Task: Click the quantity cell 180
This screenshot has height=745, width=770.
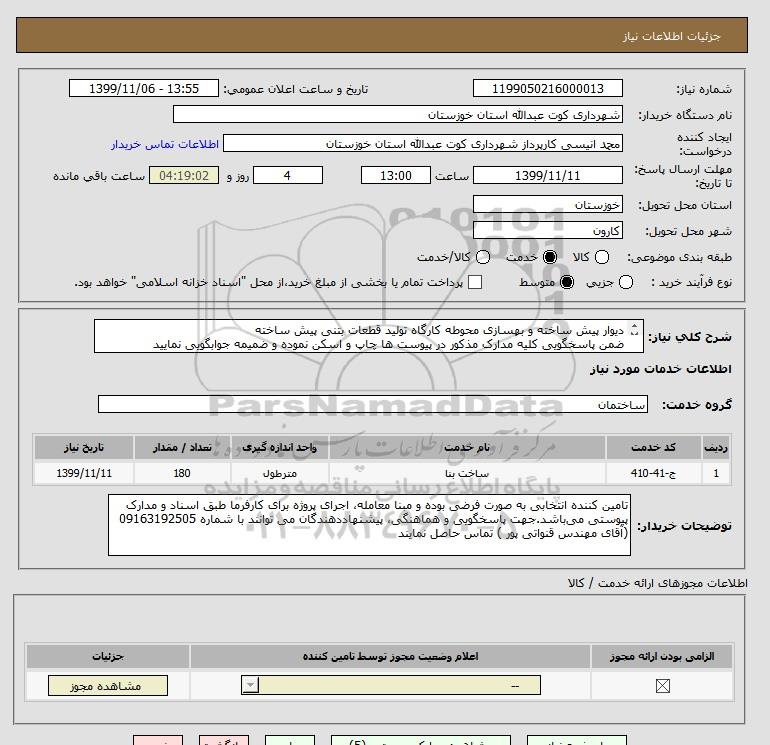Action: click(x=182, y=473)
